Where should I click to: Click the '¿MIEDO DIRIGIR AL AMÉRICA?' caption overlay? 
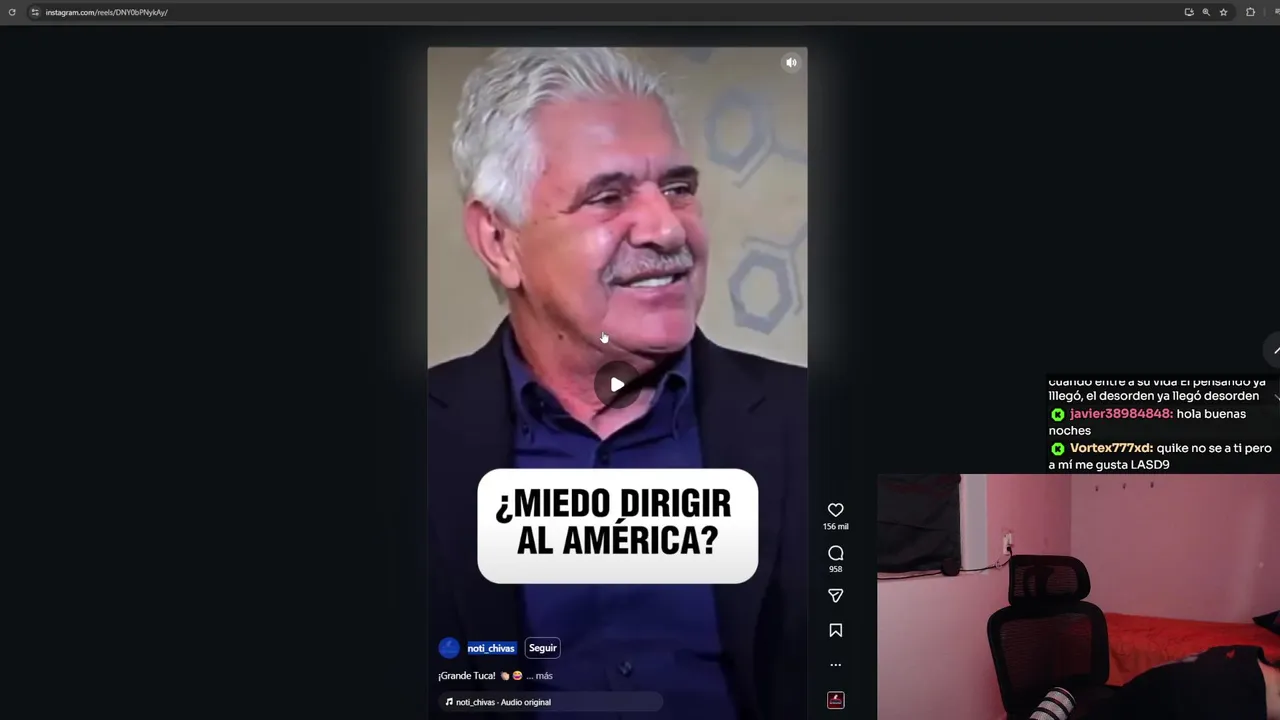tap(617, 526)
